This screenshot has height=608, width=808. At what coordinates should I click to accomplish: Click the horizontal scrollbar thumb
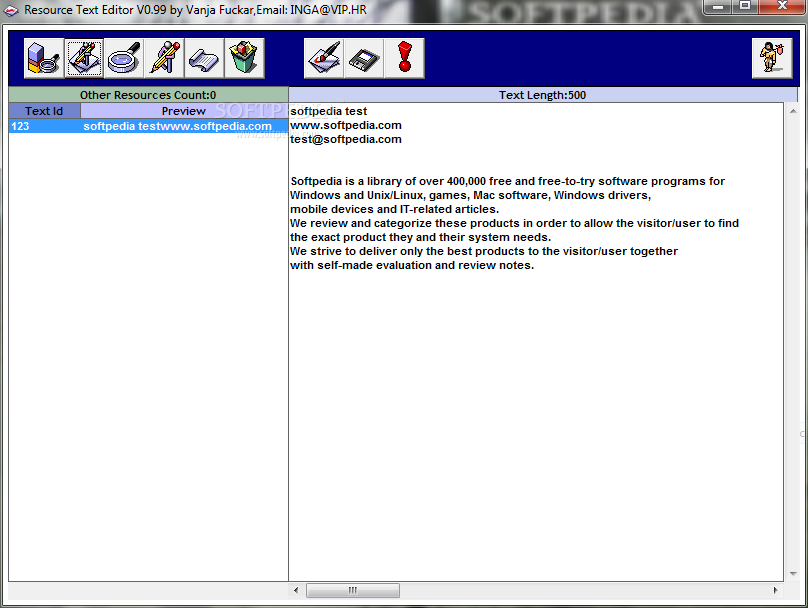[x=353, y=590]
